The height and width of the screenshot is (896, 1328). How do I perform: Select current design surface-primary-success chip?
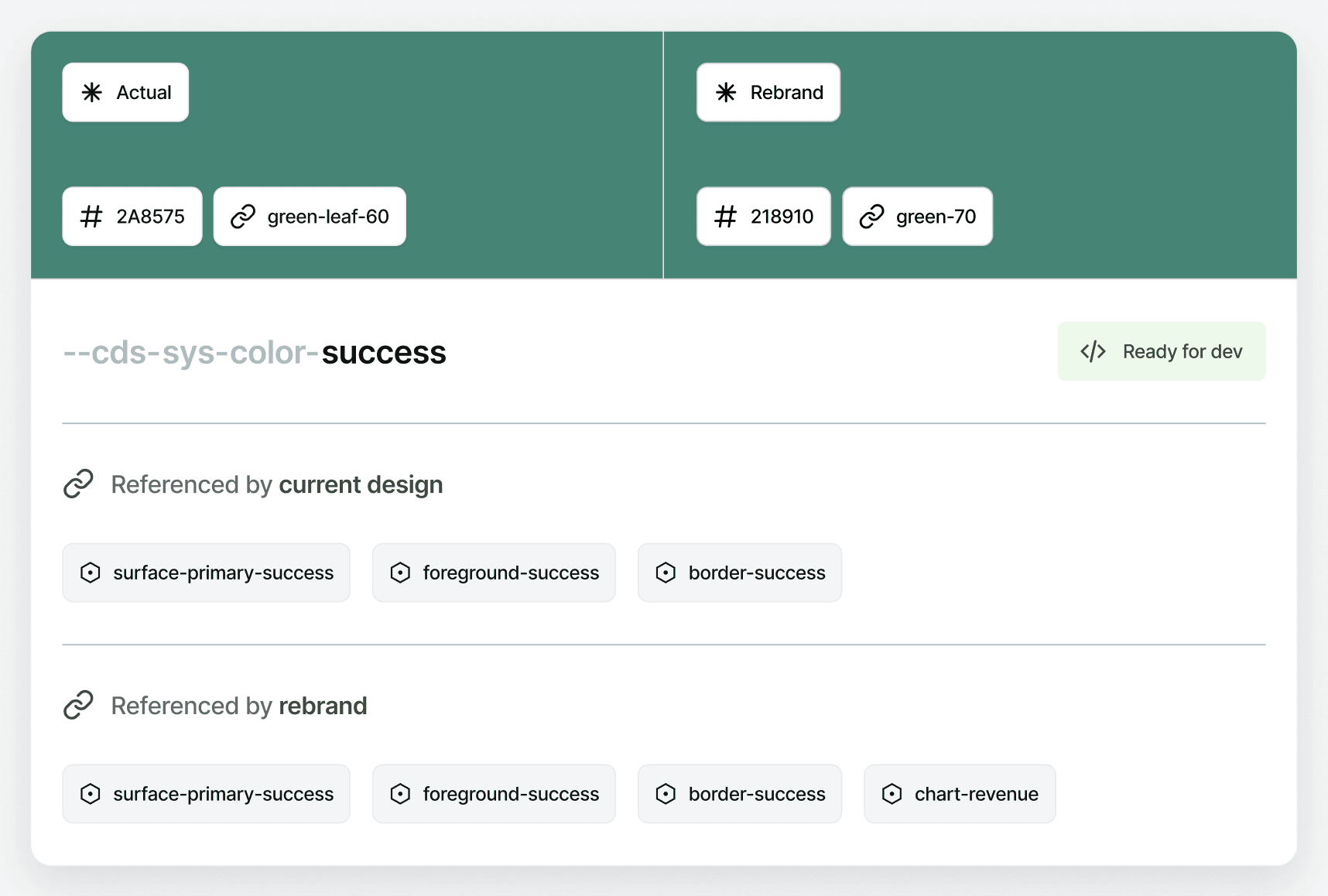click(x=206, y=573)
